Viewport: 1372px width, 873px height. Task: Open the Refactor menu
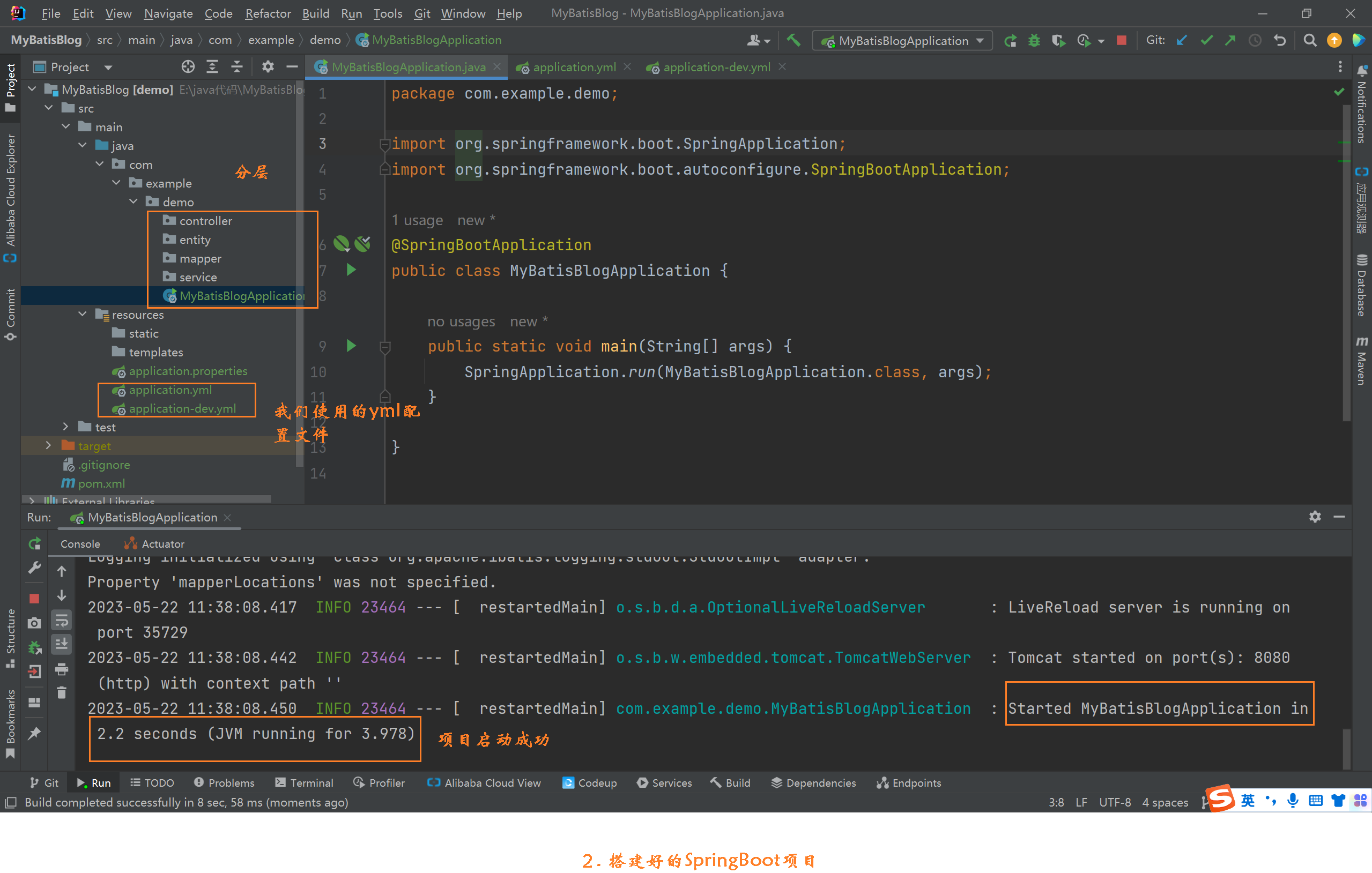pos(268,13)
